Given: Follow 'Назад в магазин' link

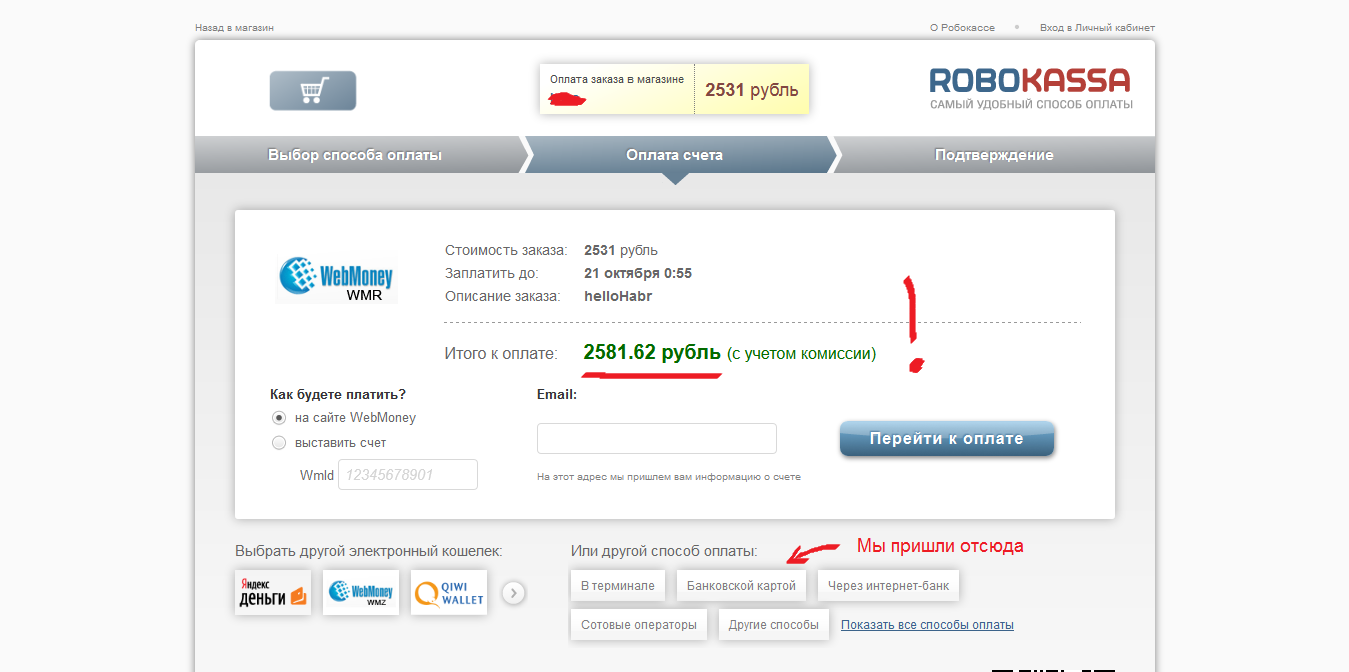Looking at the screenshot, I should [x=234, y=28].
